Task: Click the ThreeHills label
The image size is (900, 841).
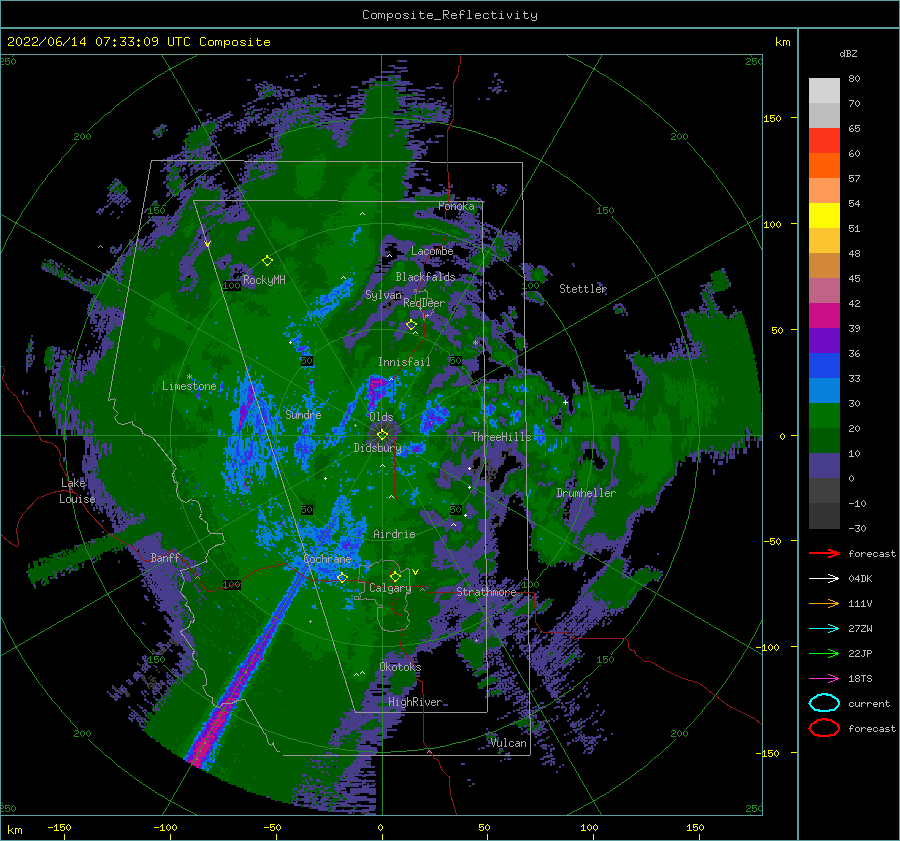Action: (x=502, y=437)
